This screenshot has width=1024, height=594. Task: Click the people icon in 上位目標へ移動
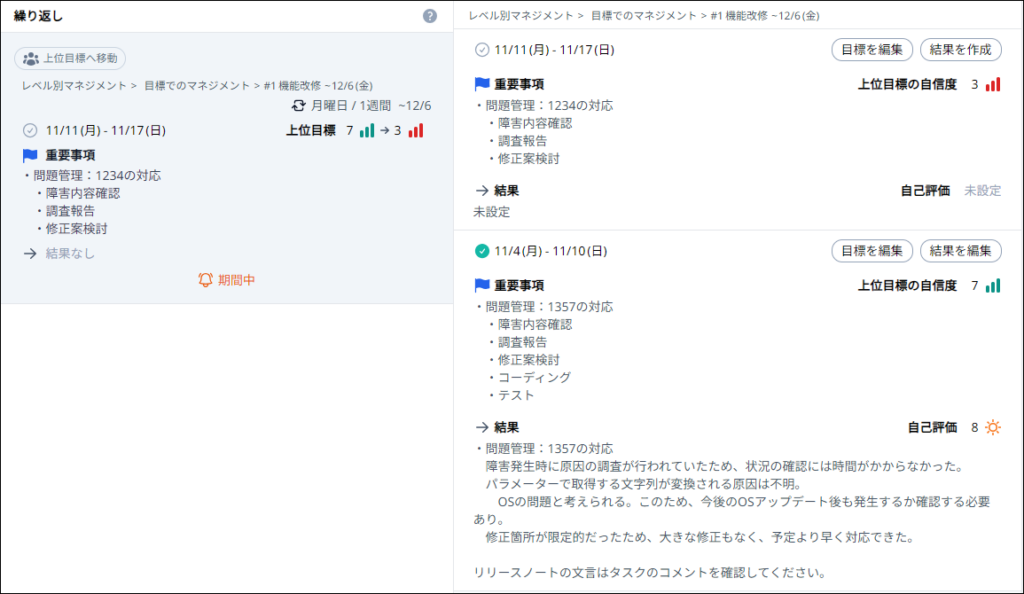coord(31,59)
